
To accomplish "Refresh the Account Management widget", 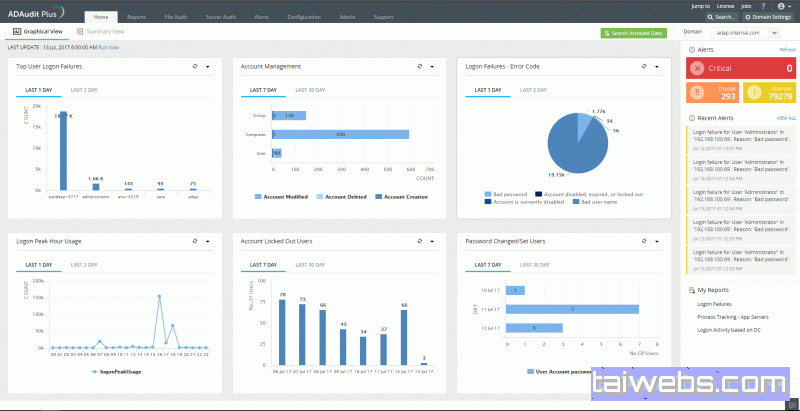I will 419,67.
